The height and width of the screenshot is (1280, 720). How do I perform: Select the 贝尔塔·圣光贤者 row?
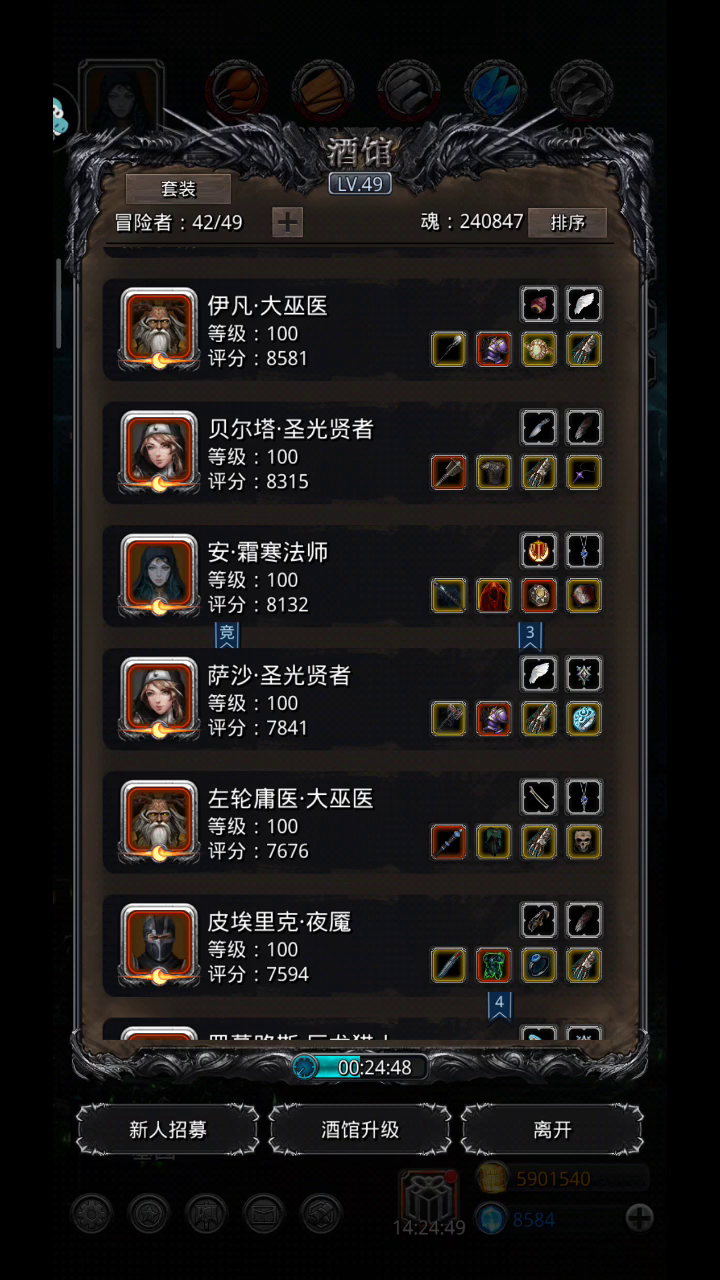(x=360, y=453)
